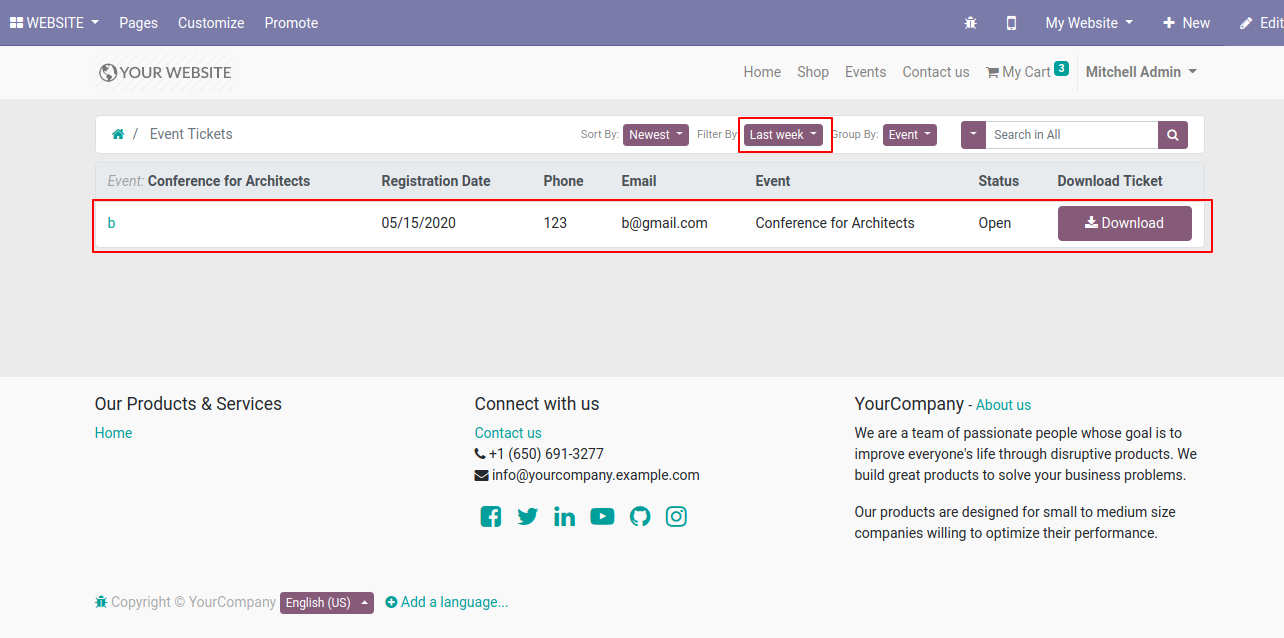Open Group By Event dropdown

point(910,135)
